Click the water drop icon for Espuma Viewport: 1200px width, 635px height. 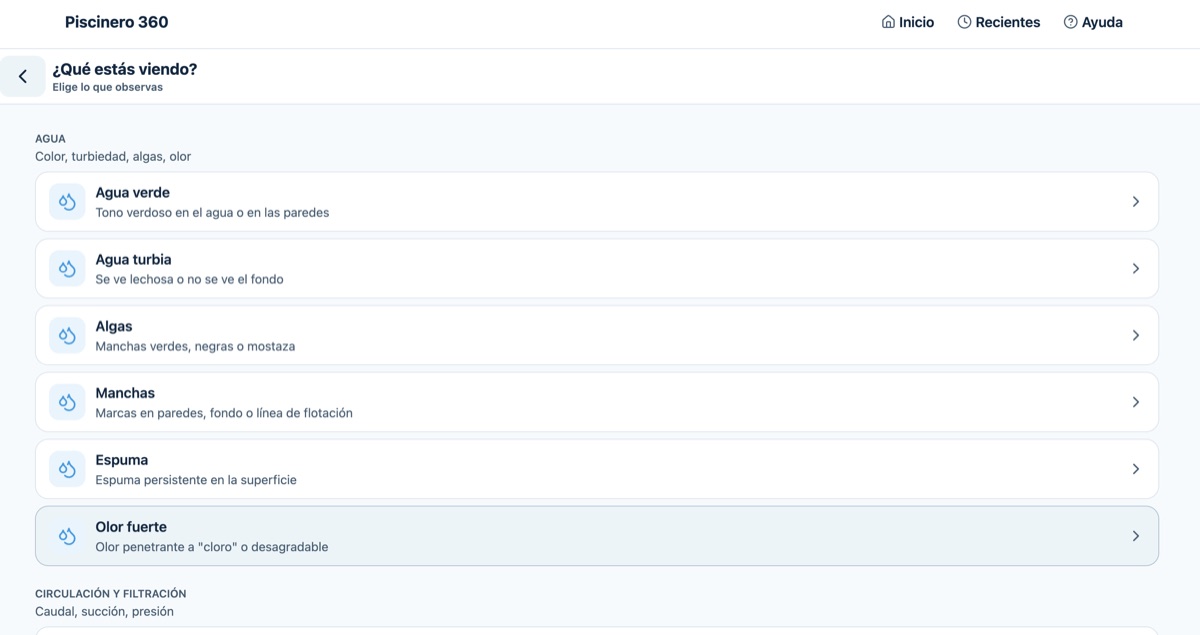pyautogui.click(x=67, y=469)
